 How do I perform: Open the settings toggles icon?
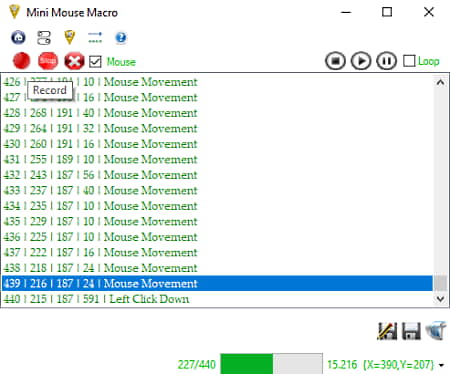pos(44,37)
